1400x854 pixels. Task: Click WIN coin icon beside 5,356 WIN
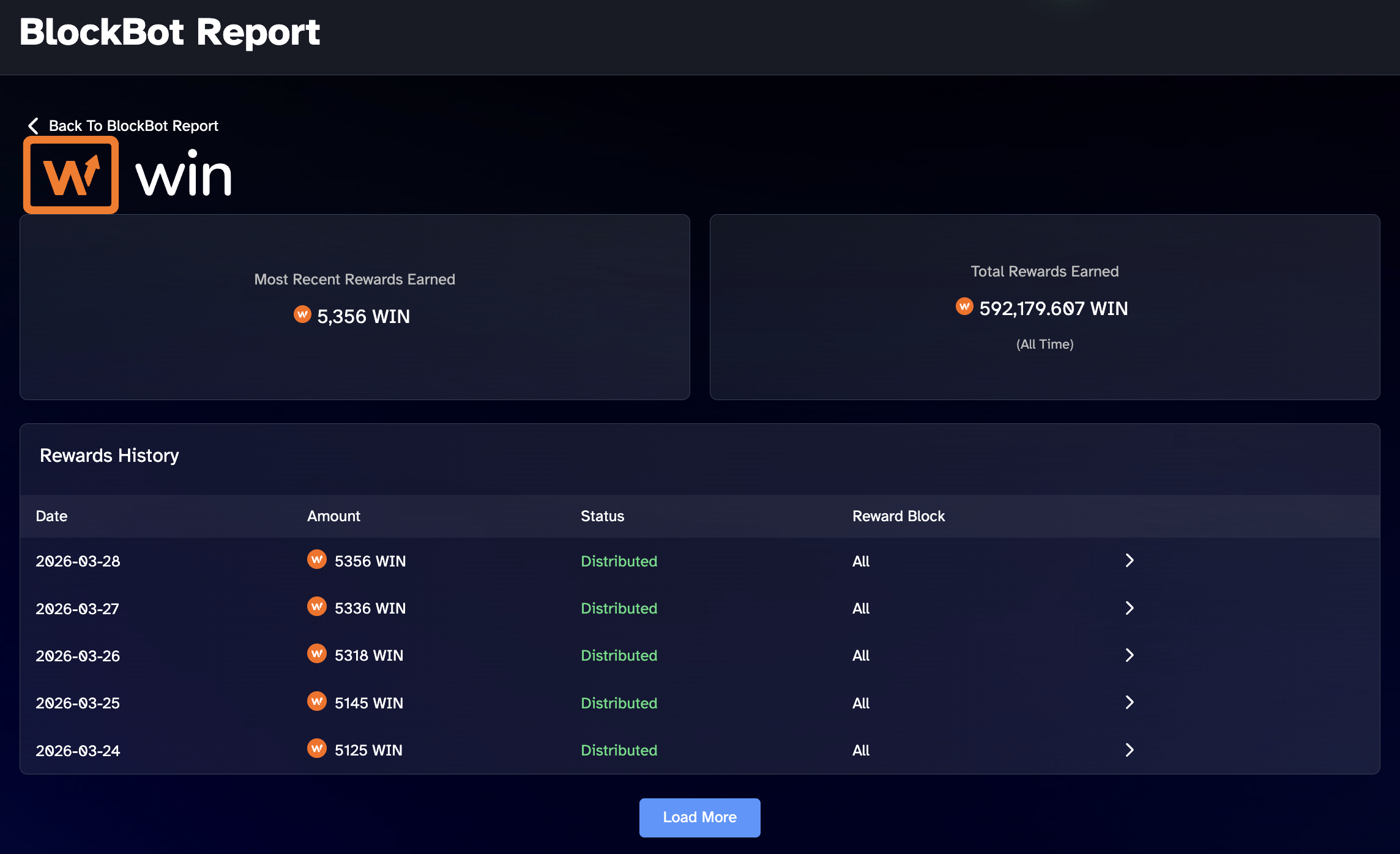tap(302, 314)
